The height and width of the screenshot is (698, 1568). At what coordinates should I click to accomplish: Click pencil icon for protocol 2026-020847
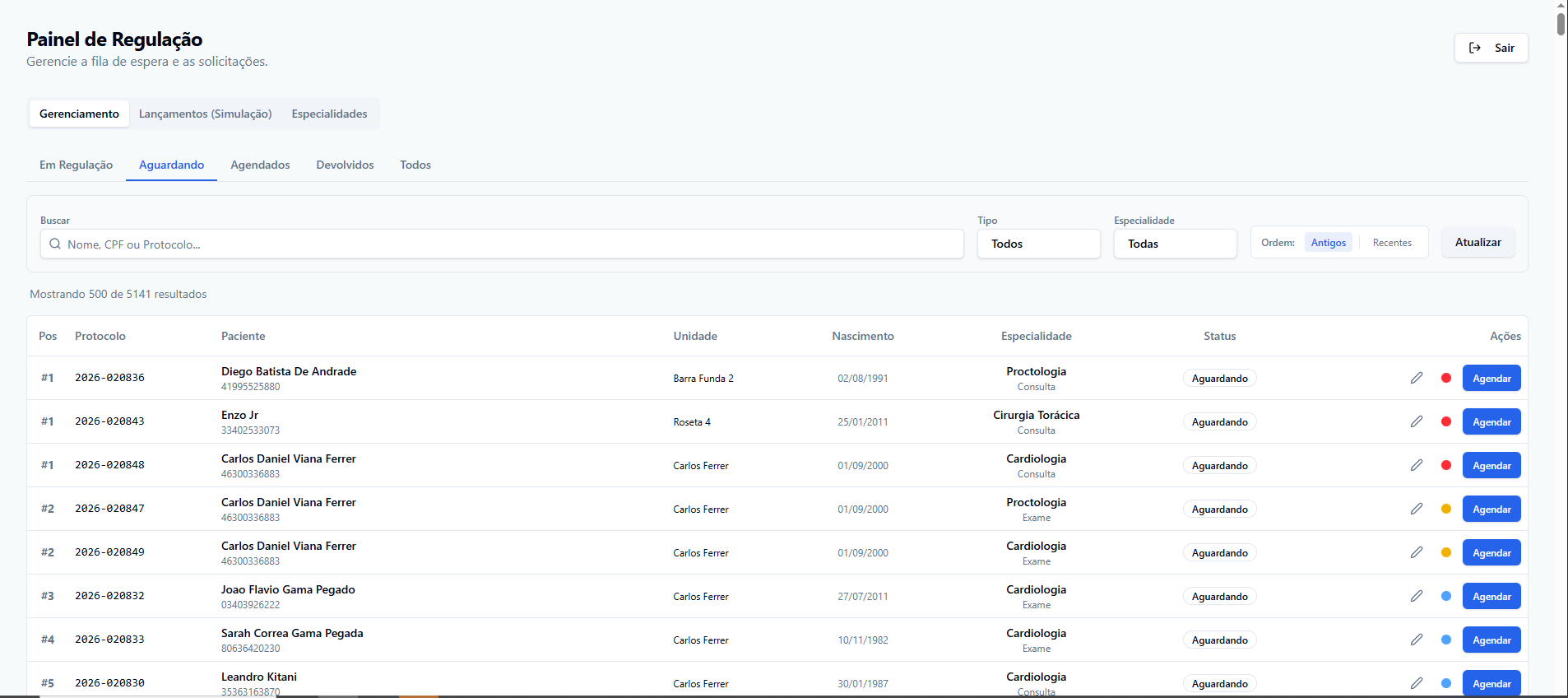click(1416, 509)
